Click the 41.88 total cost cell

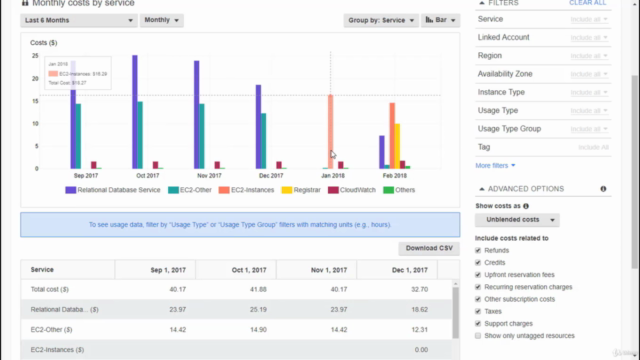click(x=258, y=289)
